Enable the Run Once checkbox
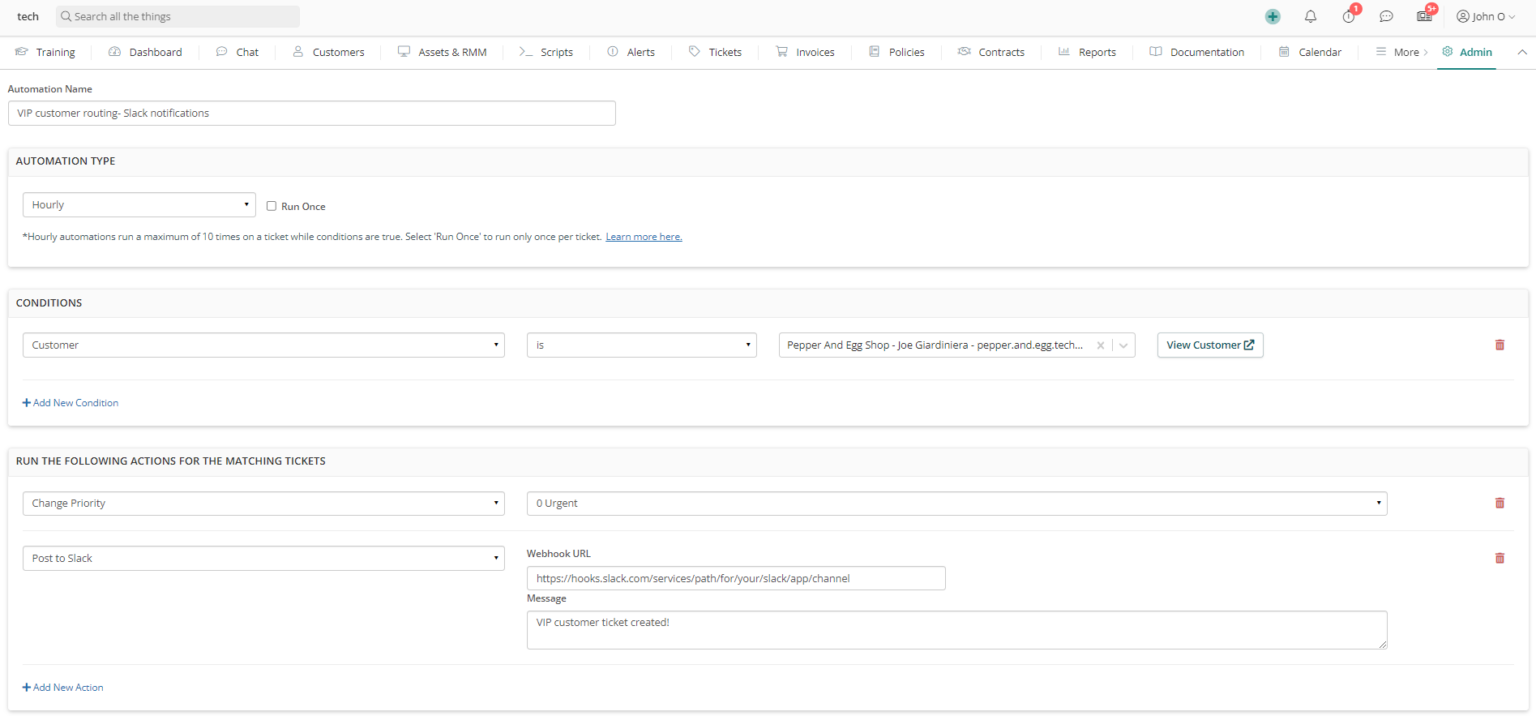This screenshot has height=716, width=1536. tap(272, 206)
